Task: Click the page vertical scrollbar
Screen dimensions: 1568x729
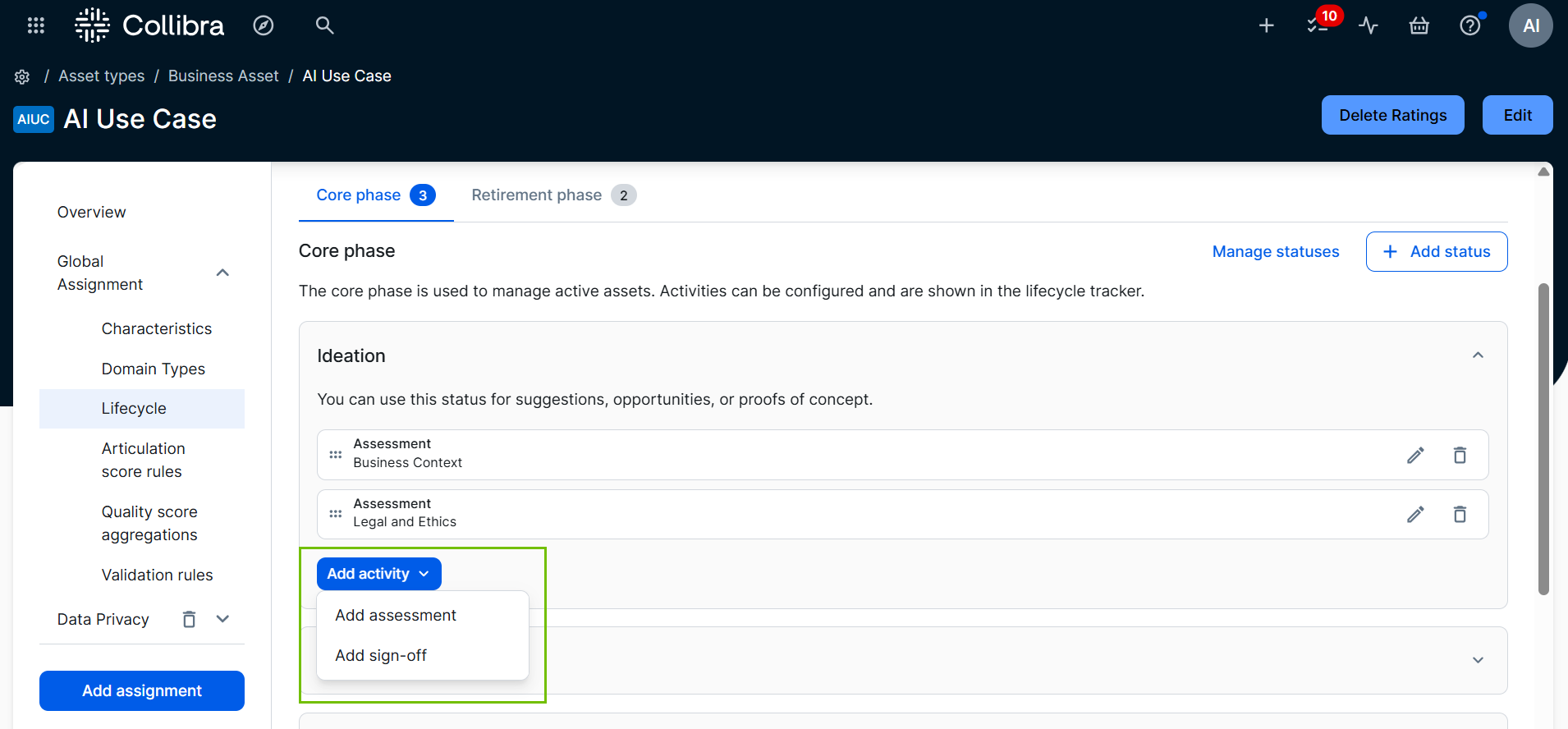Action: [x=1543, y=438]
